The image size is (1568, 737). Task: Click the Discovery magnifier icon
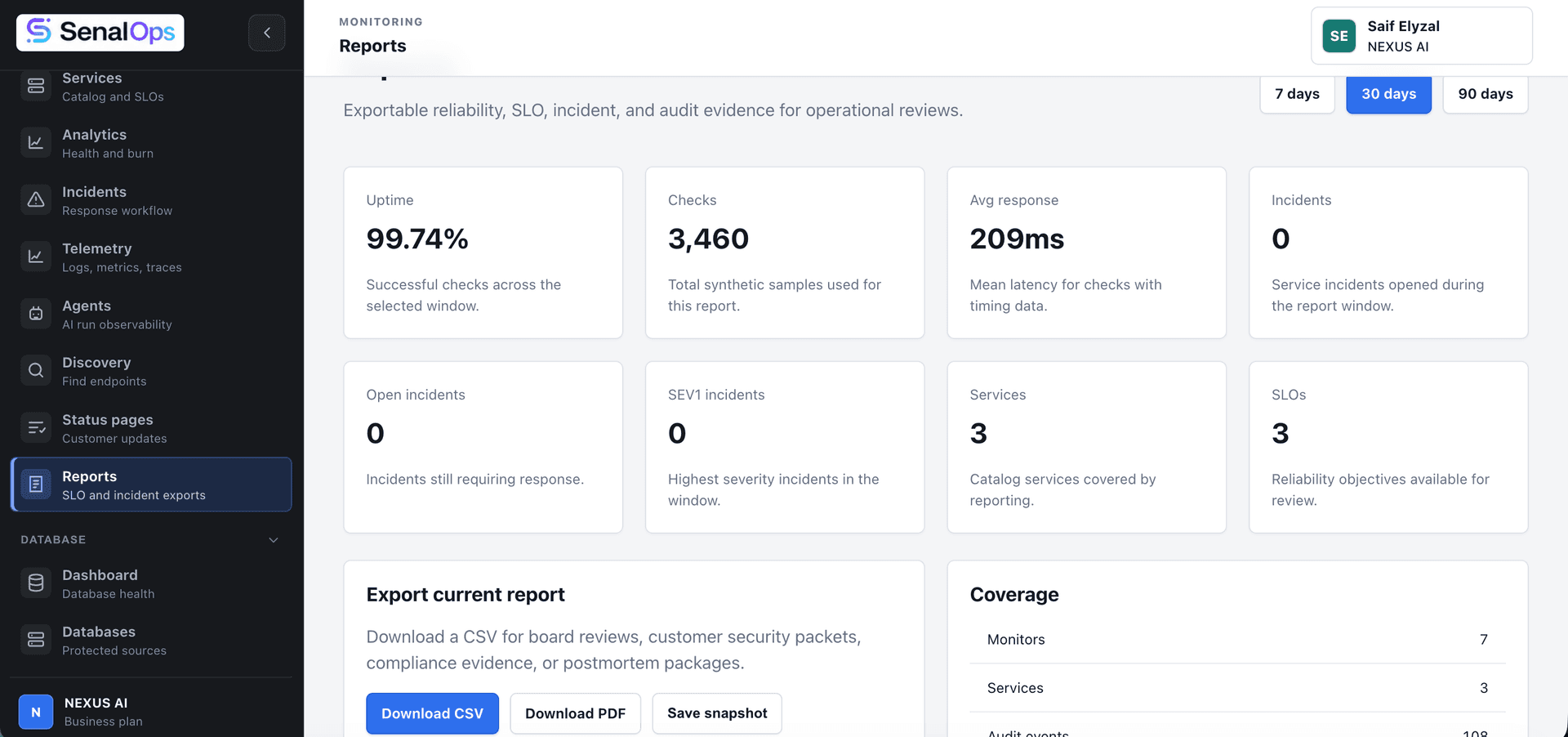[x=36, y=371]
